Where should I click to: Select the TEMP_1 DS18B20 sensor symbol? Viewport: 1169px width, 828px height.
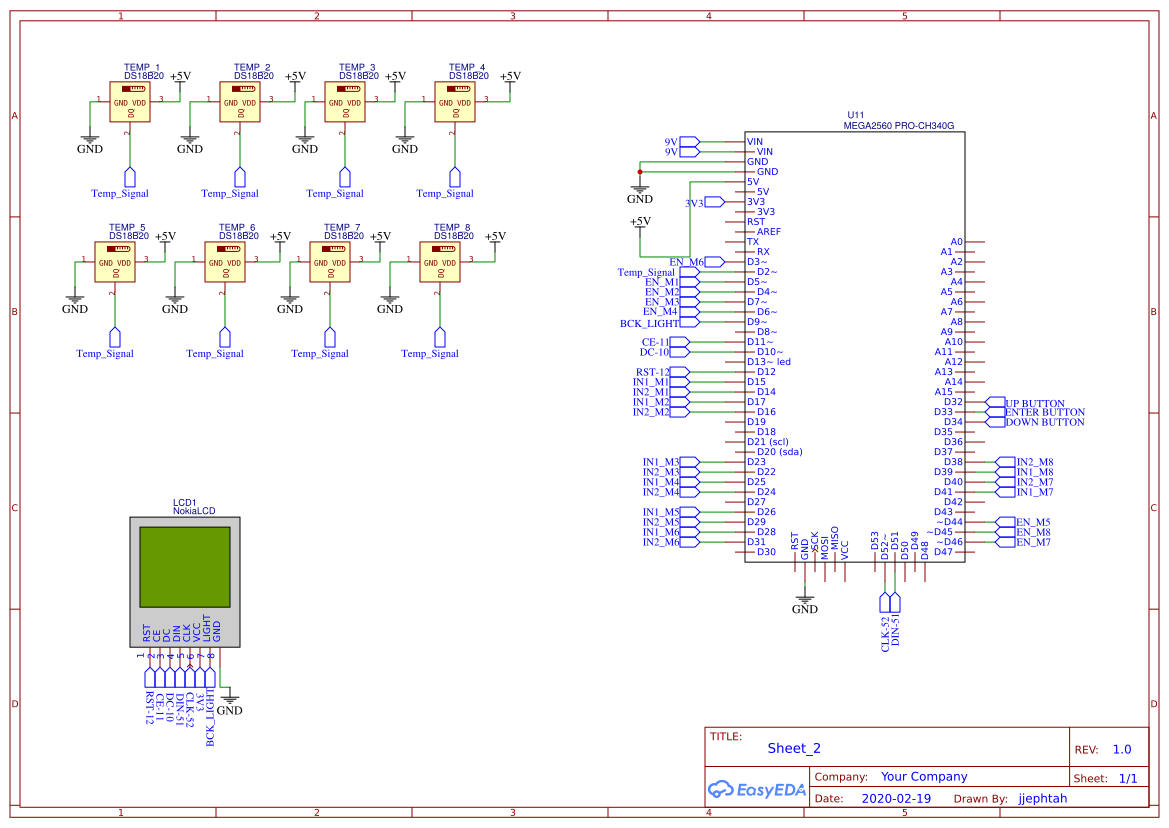130,100
